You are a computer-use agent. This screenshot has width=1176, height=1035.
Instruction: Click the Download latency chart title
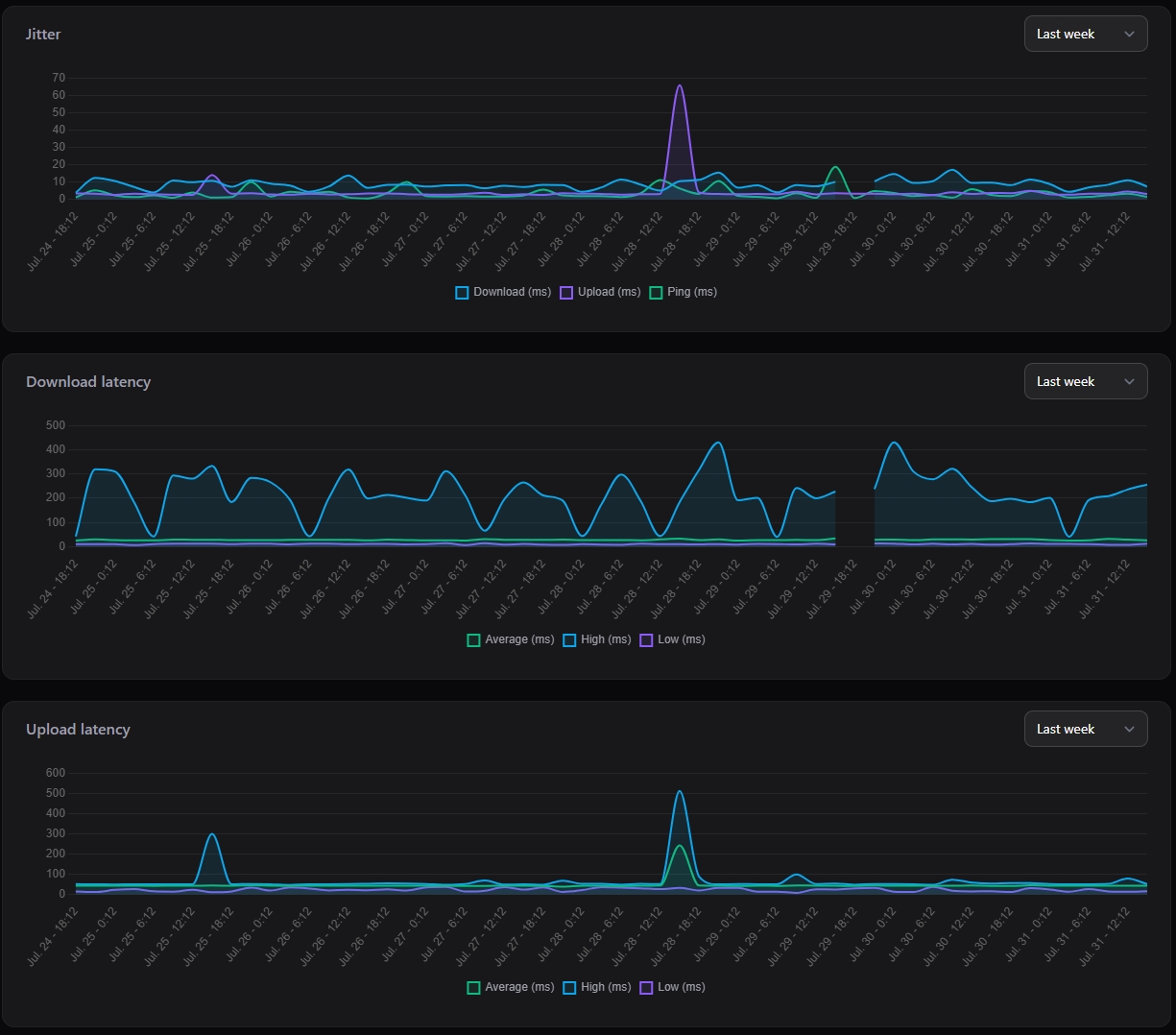(x=88, y=381)
